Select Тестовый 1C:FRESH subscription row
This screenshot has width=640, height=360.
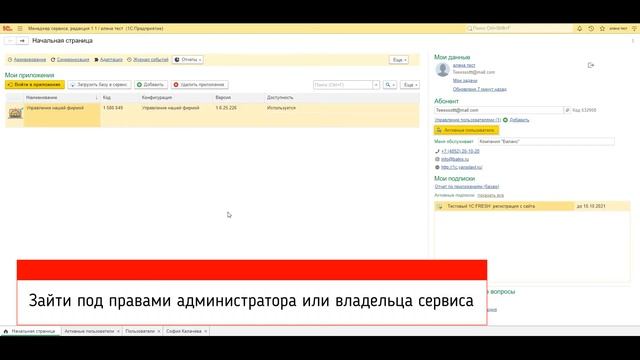point(532,206)
